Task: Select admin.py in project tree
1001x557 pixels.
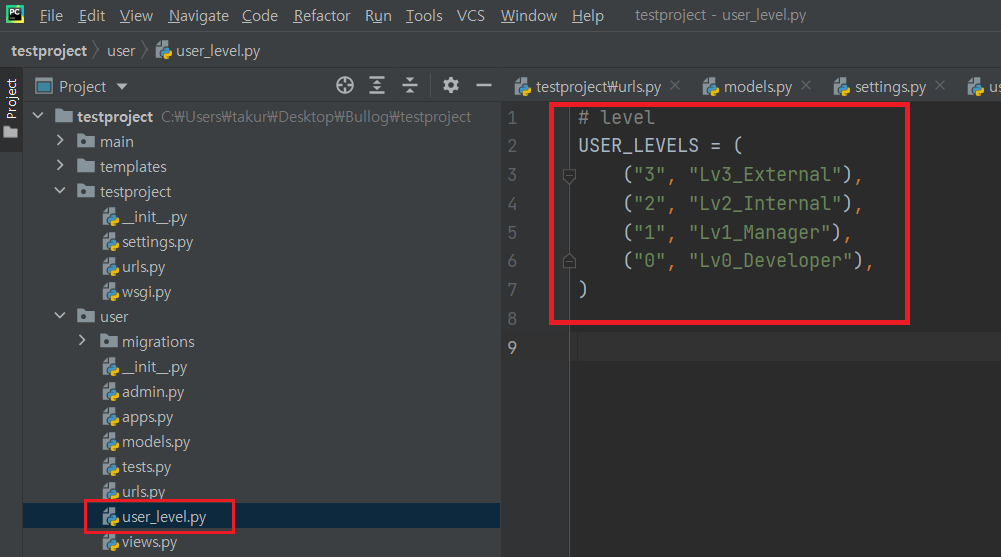Action: [x=153, y=392]
